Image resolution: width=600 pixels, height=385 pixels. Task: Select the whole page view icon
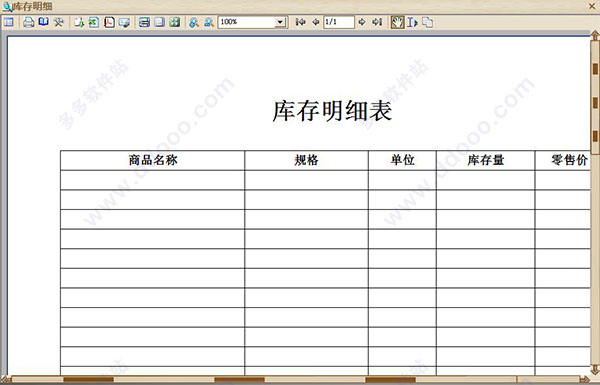click(x=159, y=22)
